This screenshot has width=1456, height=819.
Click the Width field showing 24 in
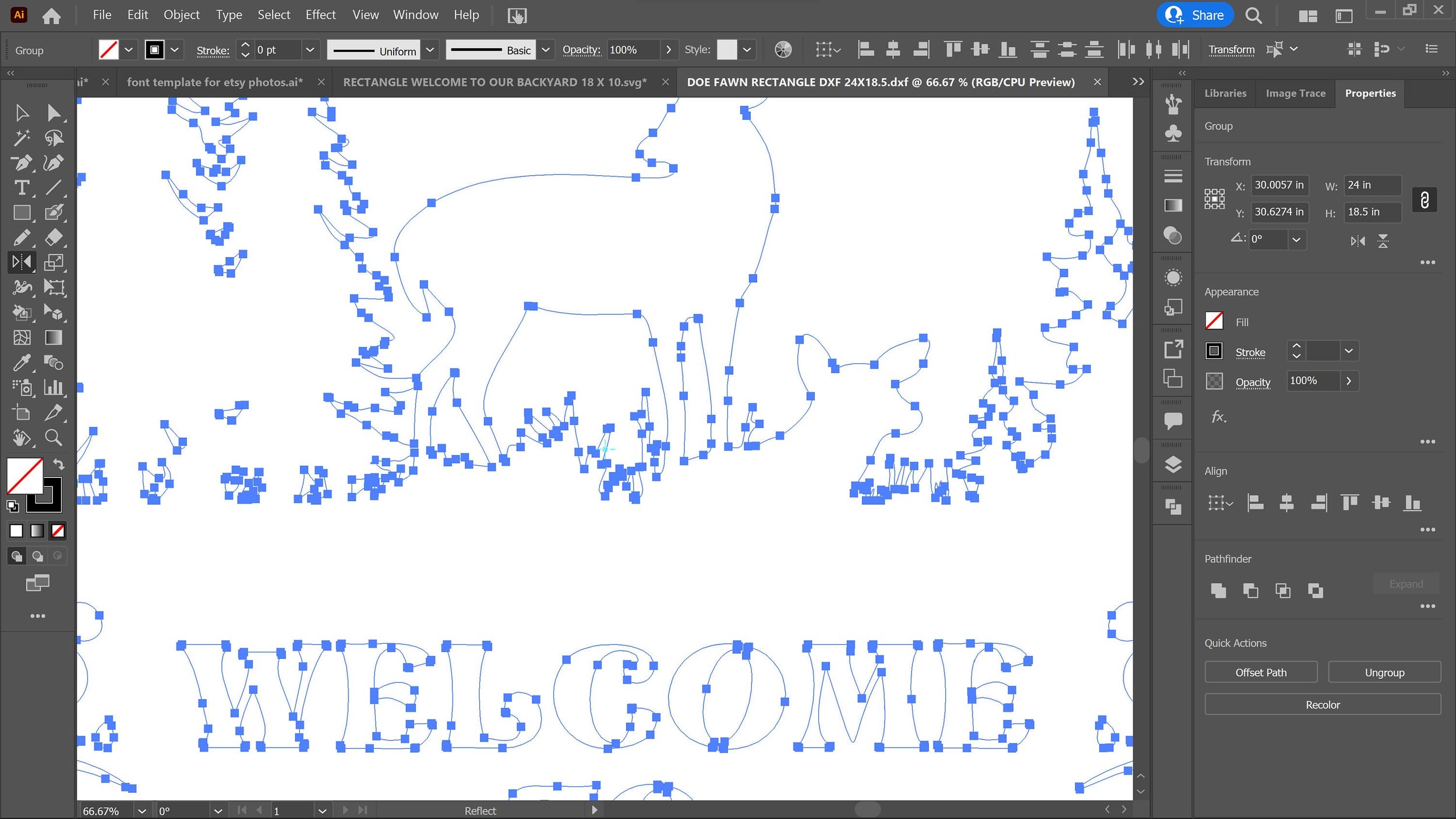pos(1372,185)
